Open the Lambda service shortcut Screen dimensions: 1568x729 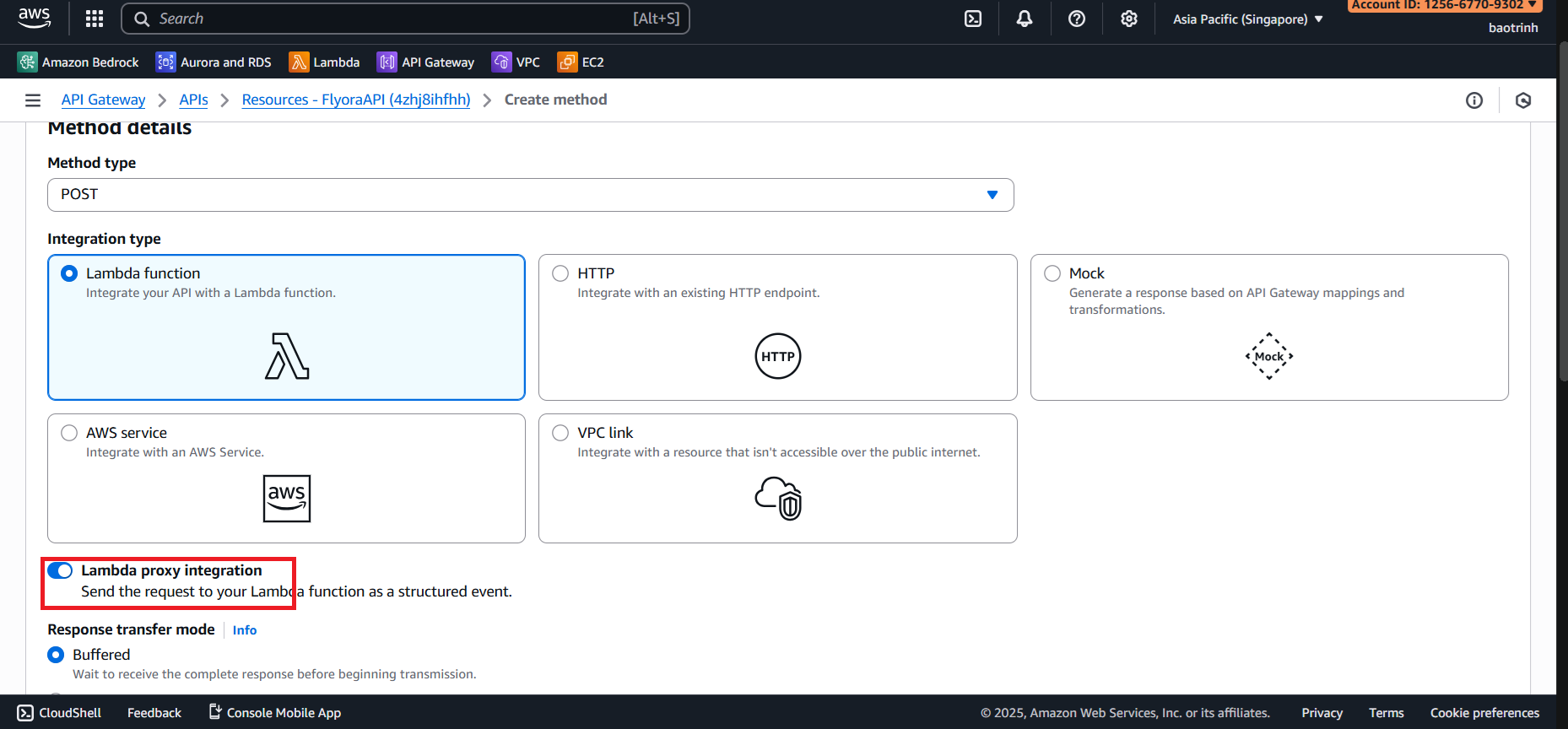(325, 62)
